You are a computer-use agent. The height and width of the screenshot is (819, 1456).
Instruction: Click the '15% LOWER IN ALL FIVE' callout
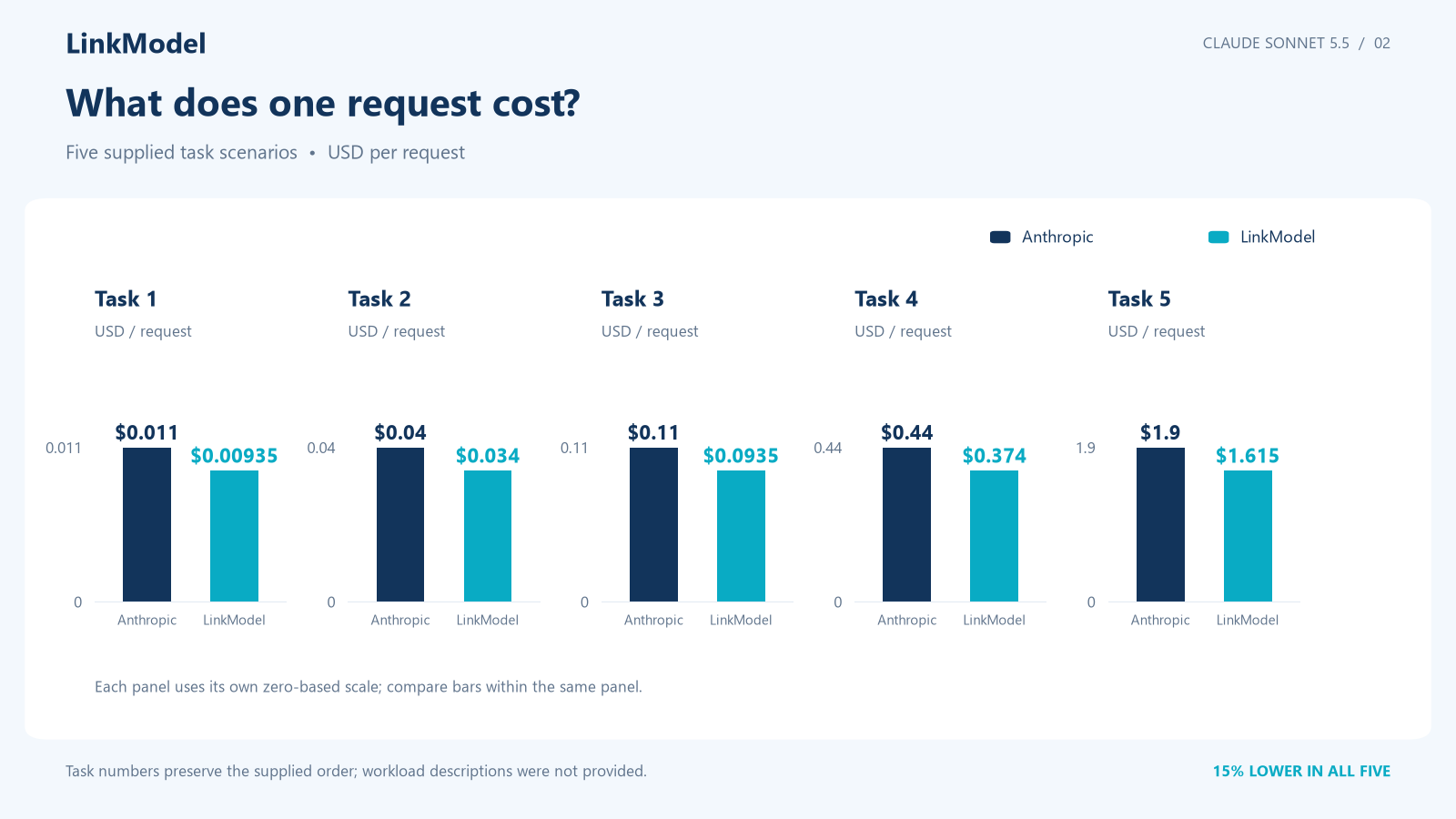click(1301, 772)
